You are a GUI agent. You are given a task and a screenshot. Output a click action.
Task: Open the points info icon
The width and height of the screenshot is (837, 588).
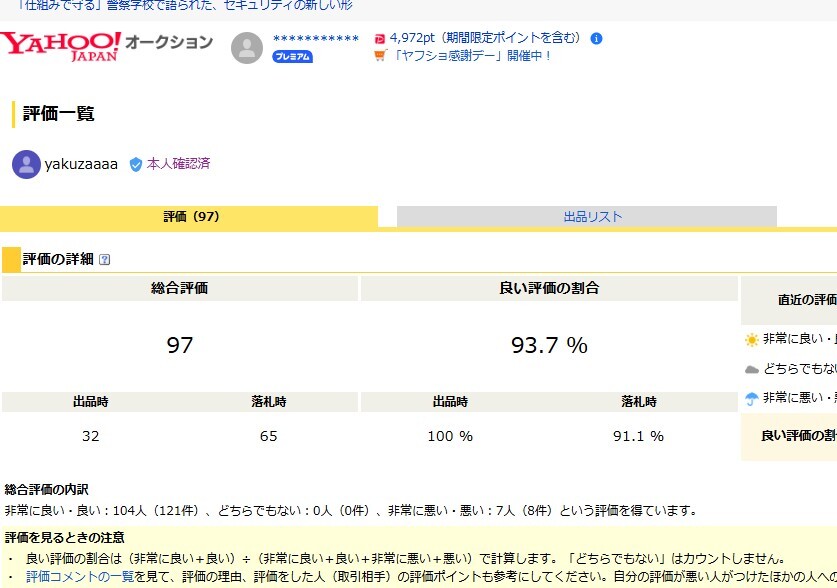tap(596, 38)
